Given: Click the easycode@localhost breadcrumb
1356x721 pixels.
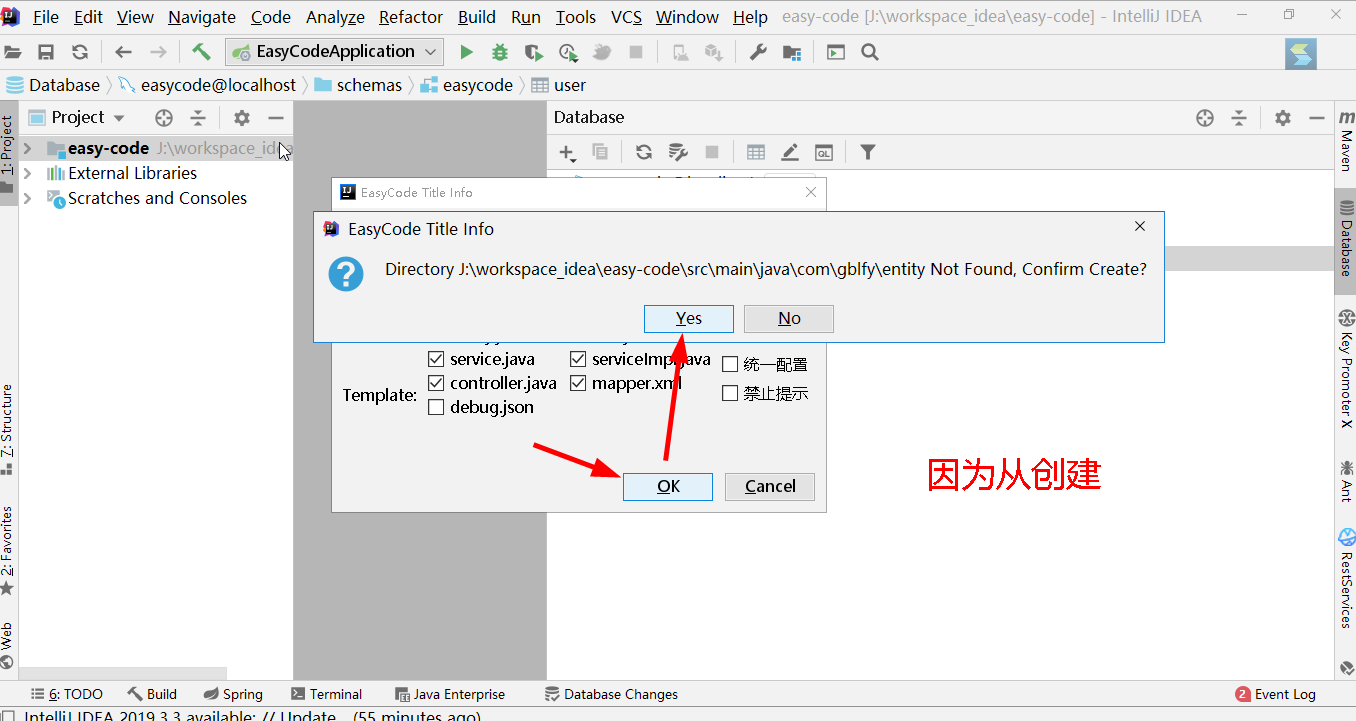Looking at the screenshot, I should coord(207,85).
